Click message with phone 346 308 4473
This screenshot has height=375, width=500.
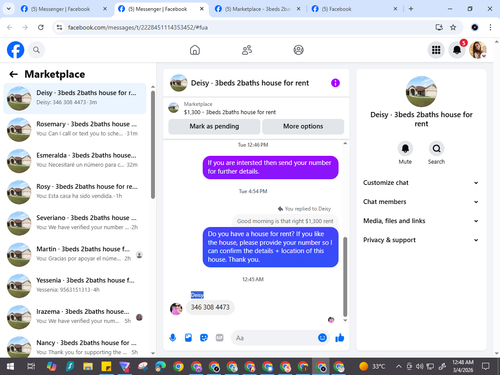(210, 307)
